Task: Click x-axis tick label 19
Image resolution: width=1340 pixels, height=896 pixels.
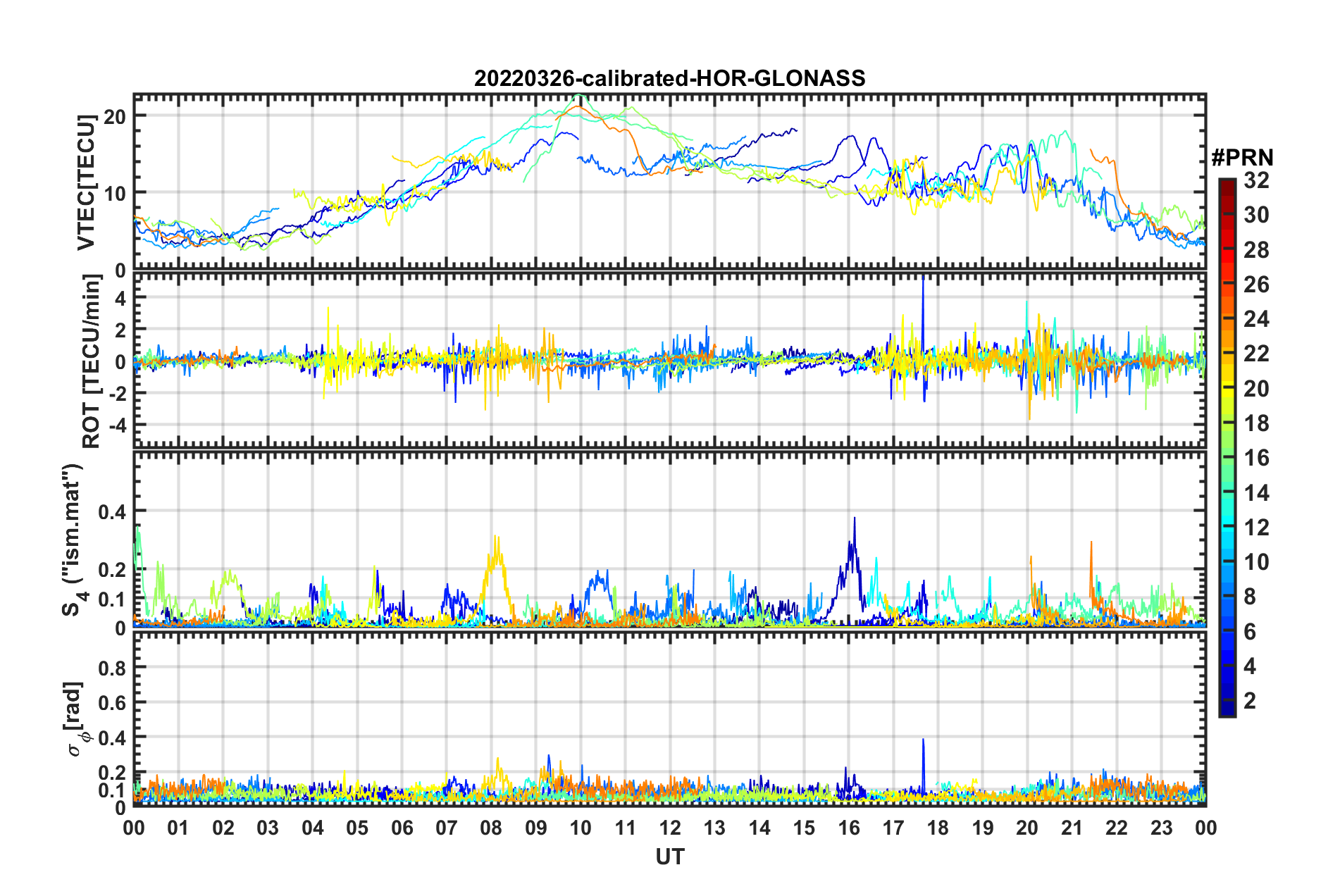Action: pyautogui.click(x=983, y=828)
